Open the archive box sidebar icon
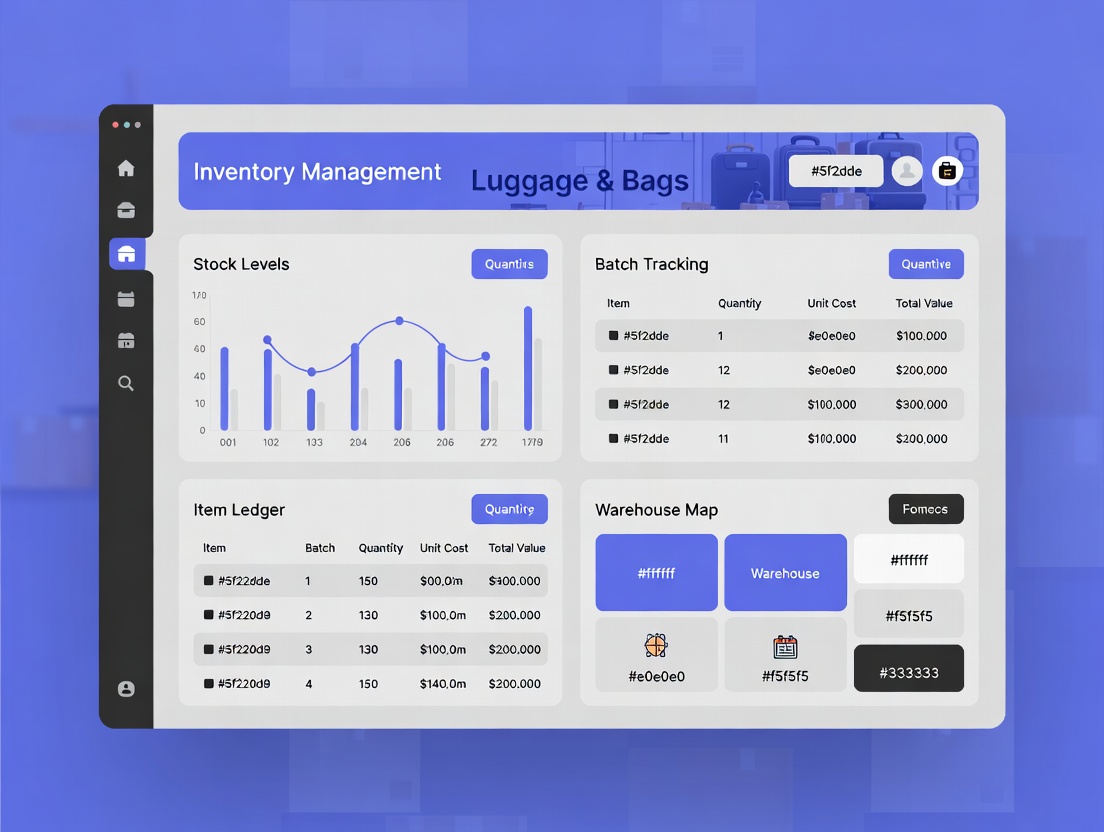Image resolution: width=1104 pixels, height=832 pixels. [x=126, y=210]
